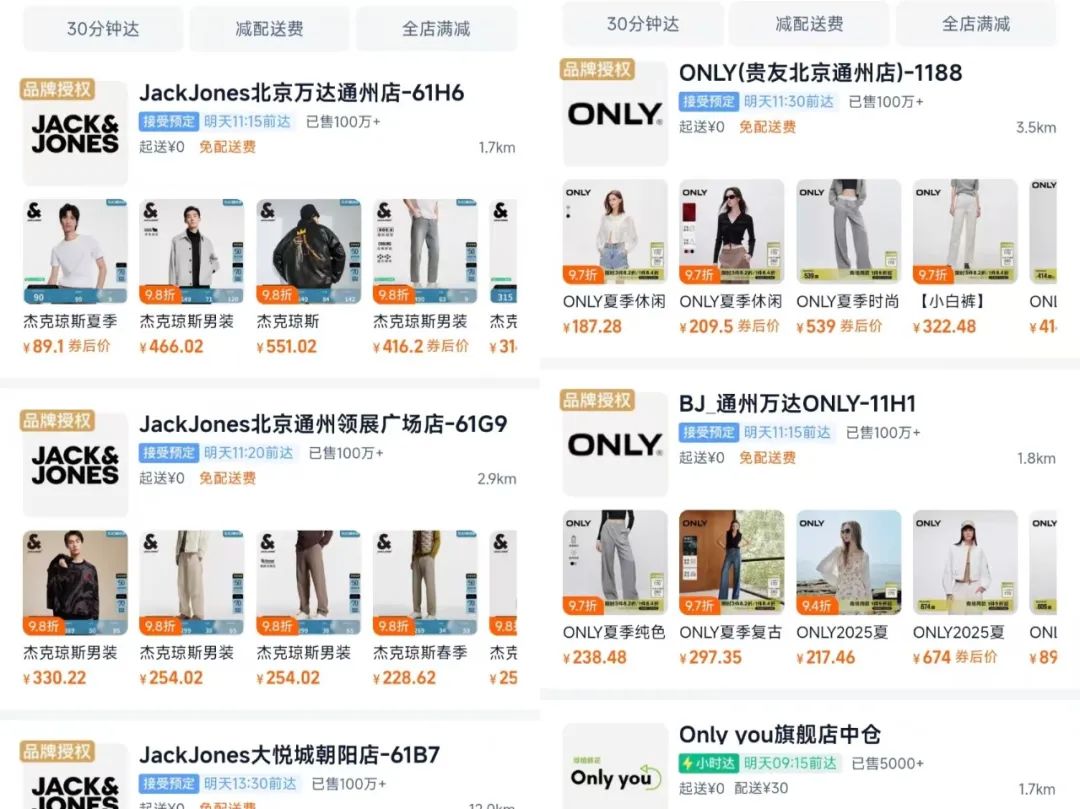Viewport: 1080px width, 809px height.
Task: Select right 30分钟达 filter tab
Action: click(643, 24)
